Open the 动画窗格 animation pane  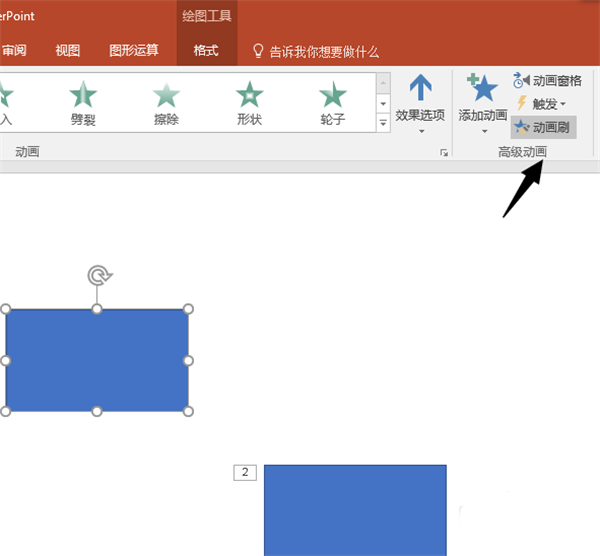point(547,81)
